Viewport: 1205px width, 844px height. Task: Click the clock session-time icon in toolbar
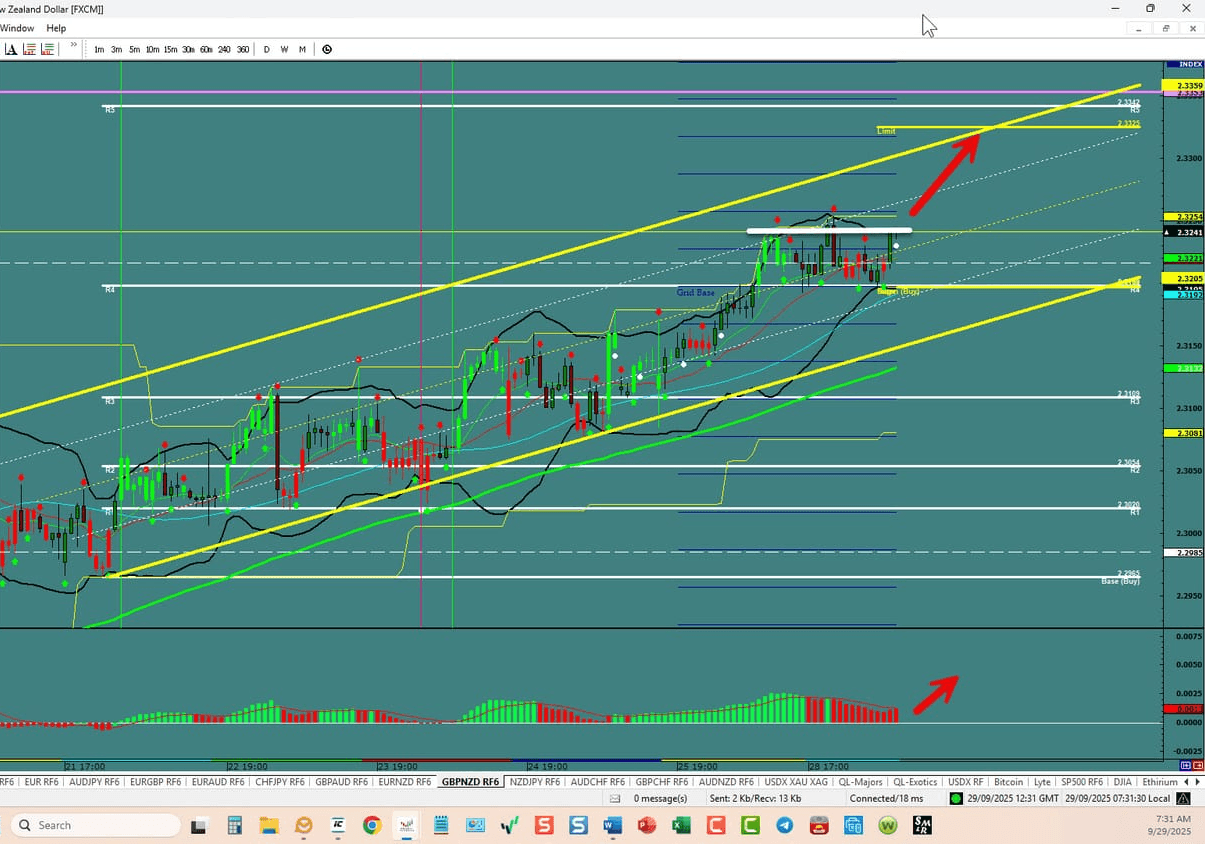[327, 48]
